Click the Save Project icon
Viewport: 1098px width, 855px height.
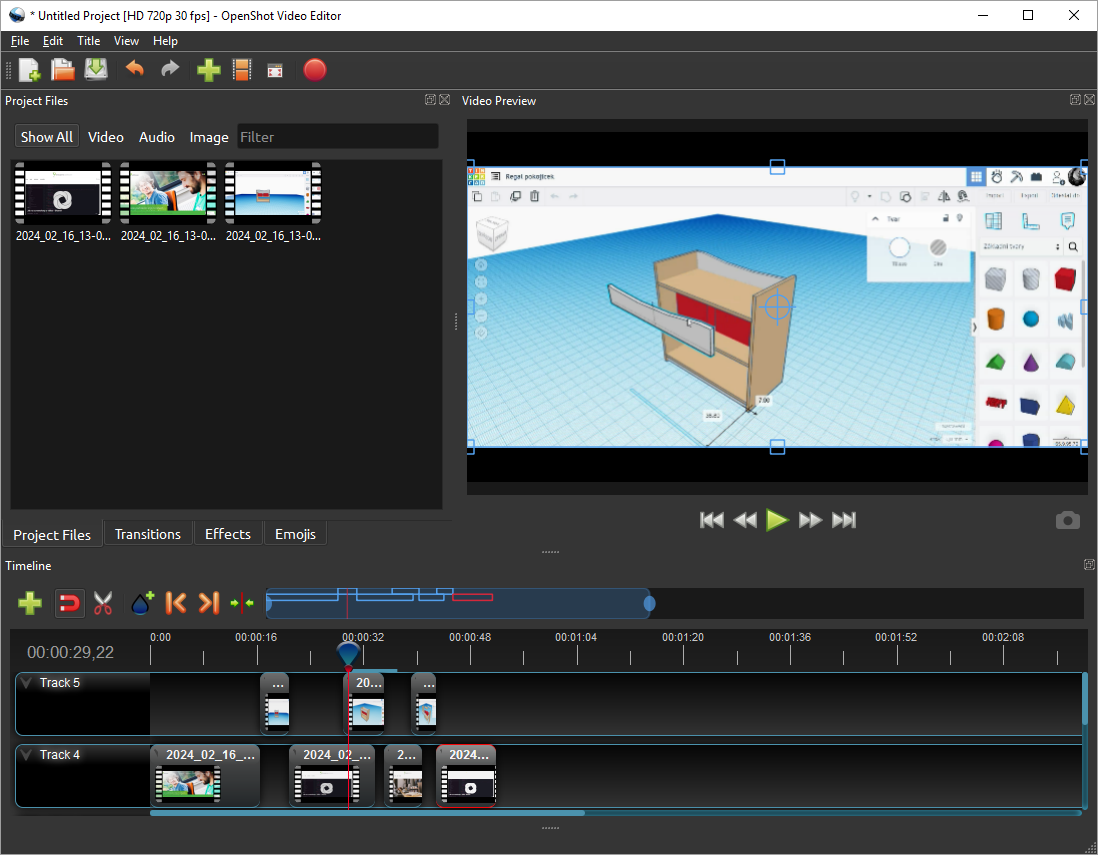click(x=96, y=70)
